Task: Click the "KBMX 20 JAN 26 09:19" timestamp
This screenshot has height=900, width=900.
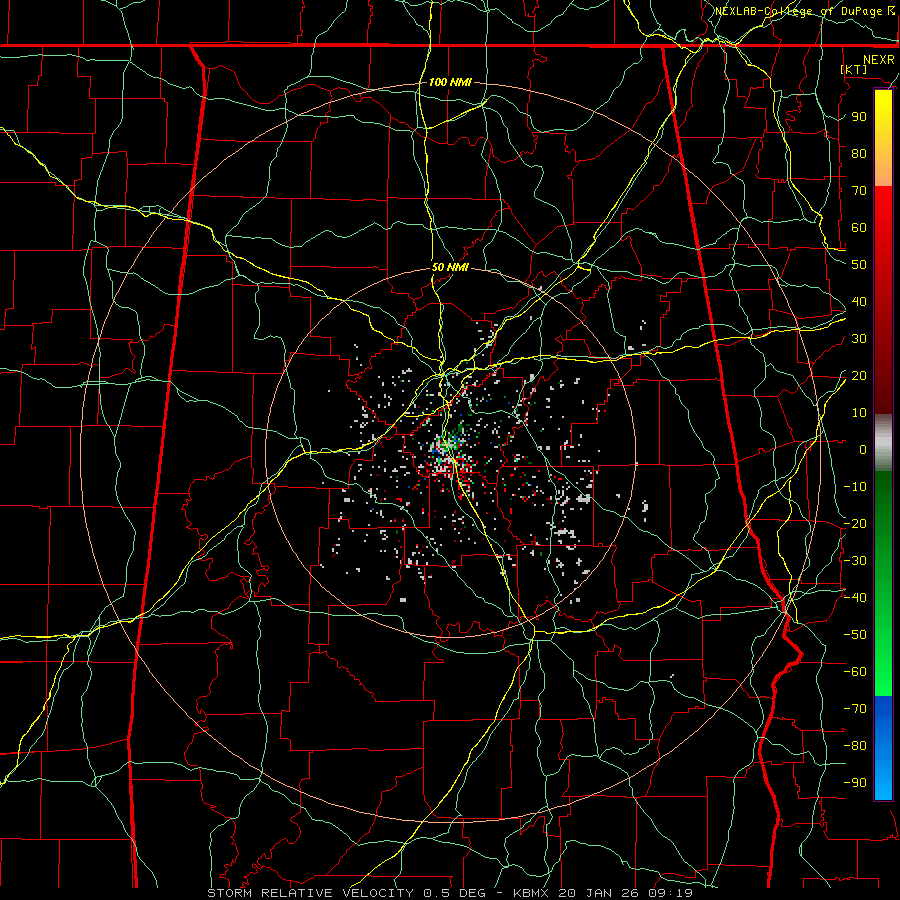Action: click(x=603, y=893)
